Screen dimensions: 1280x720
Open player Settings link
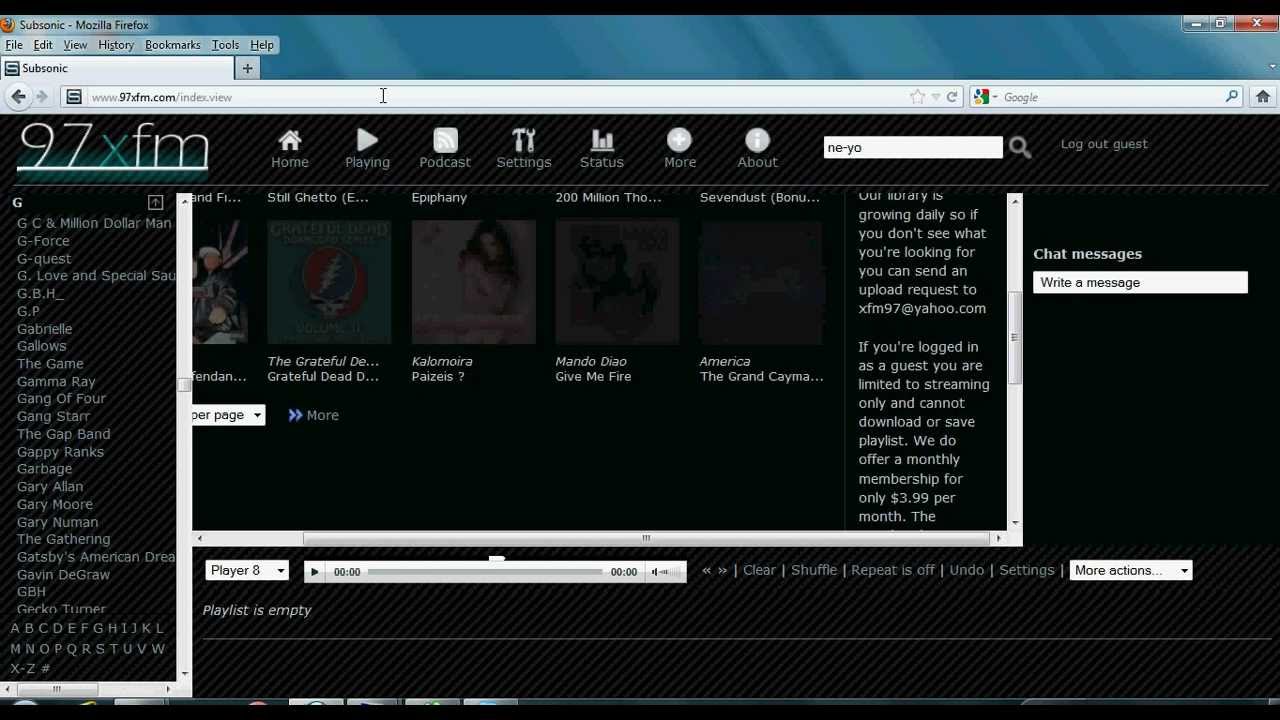(x=1027, y=570)
